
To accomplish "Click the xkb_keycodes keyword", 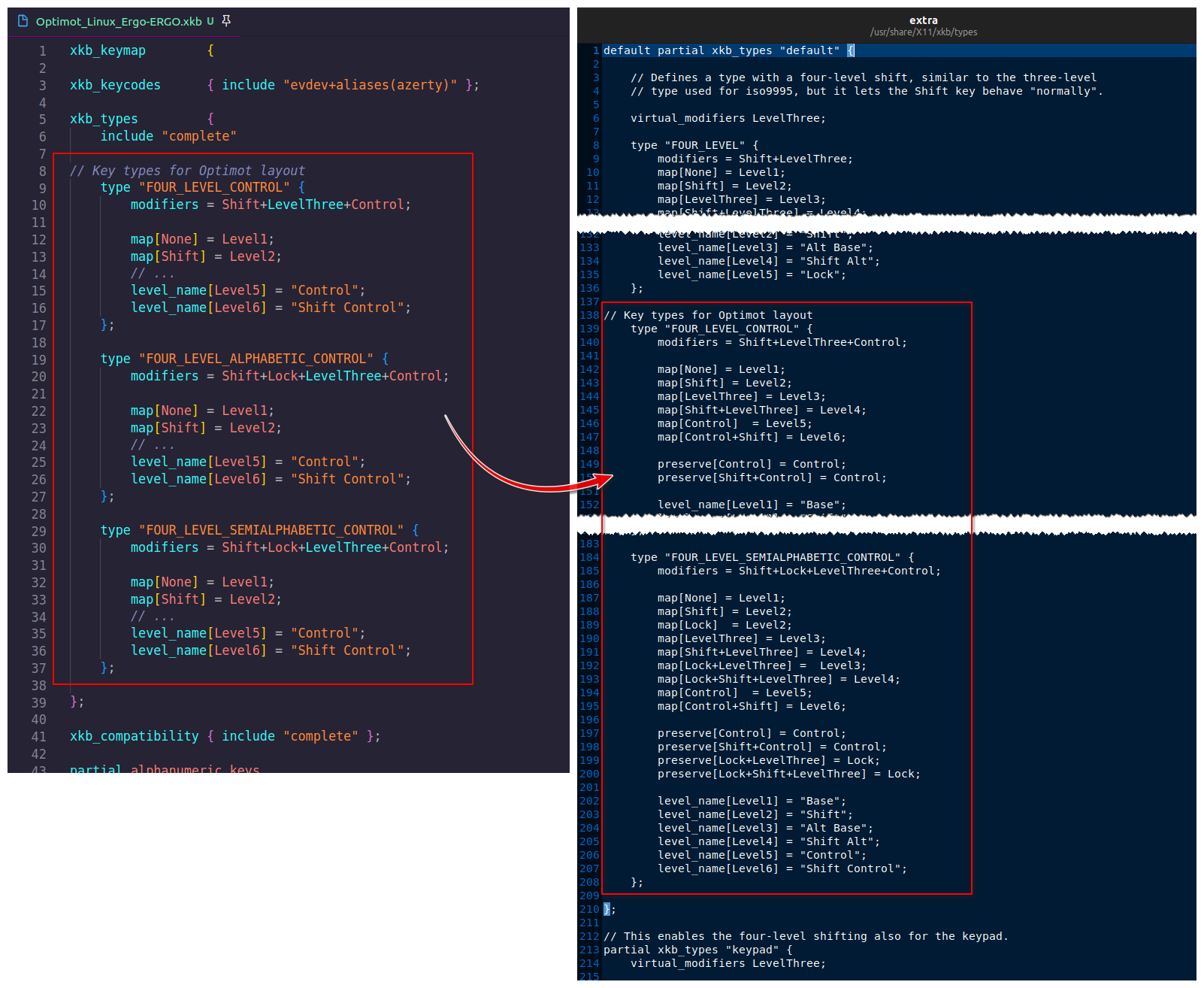I will (115, 85).
